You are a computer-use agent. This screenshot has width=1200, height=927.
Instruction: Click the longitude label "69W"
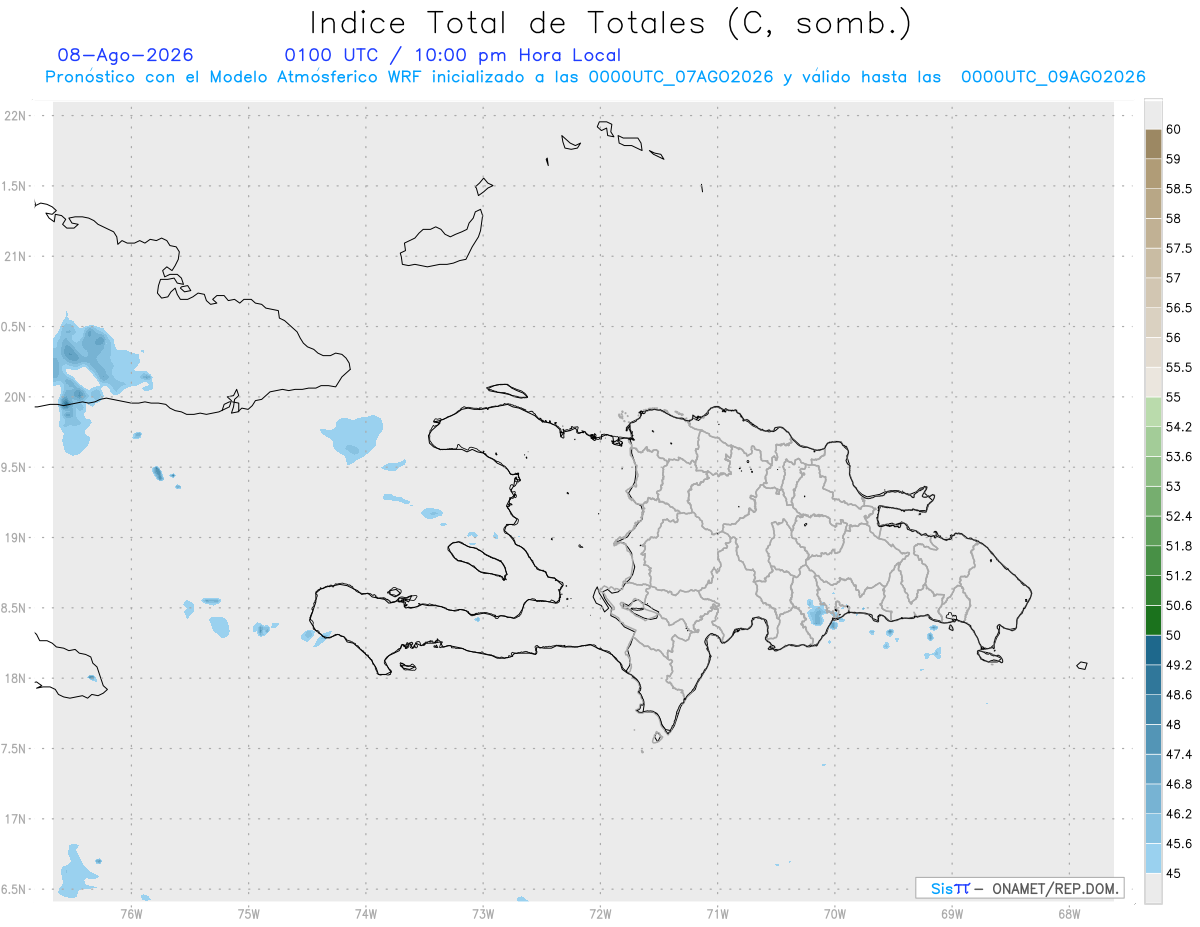pyautogui.click(x=952, y=913)
